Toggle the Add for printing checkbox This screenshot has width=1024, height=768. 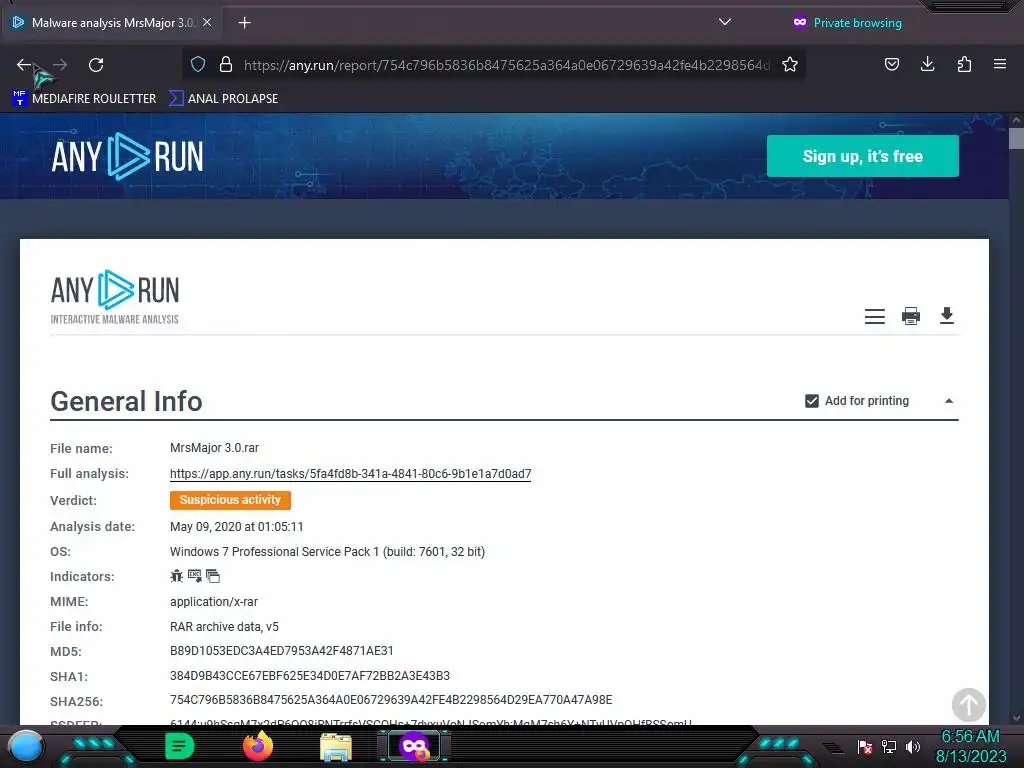[x=812, y=401]
